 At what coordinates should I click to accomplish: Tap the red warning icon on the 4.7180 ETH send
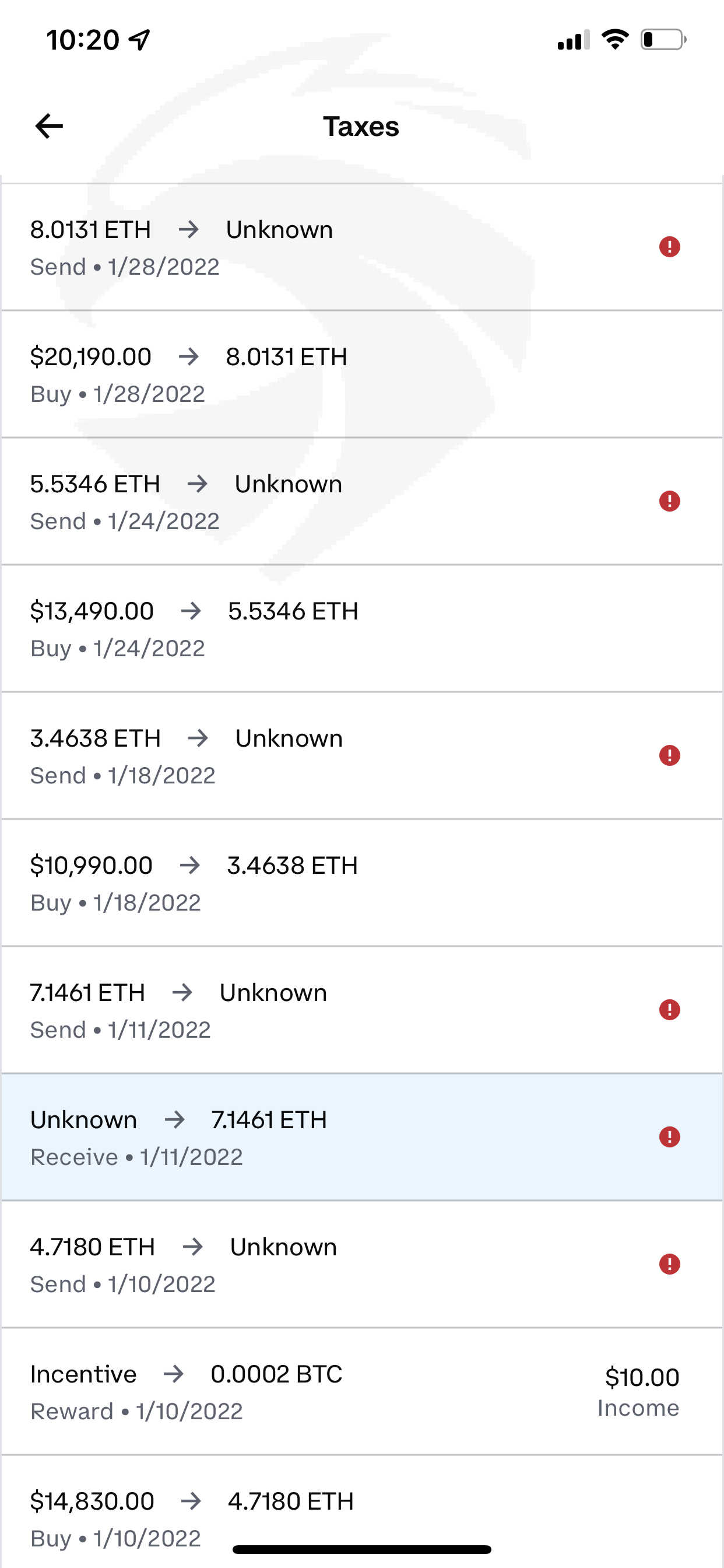pyautogui.click(x=669, y=1264)
